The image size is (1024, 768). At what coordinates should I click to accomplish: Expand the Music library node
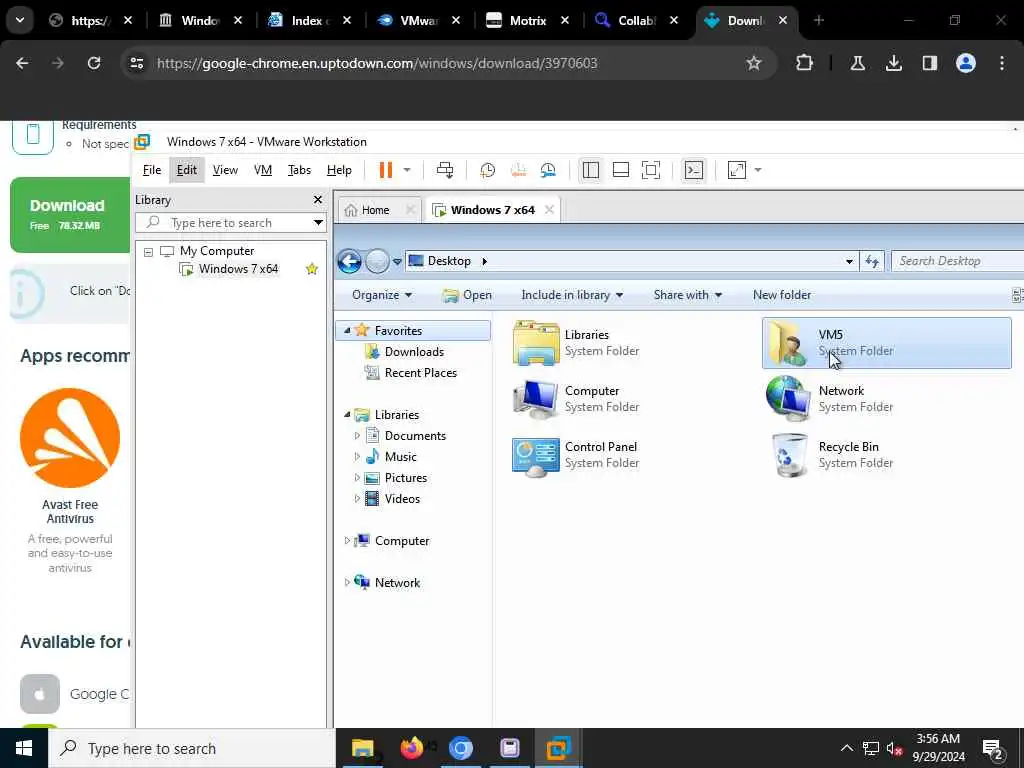click(357, 456)
